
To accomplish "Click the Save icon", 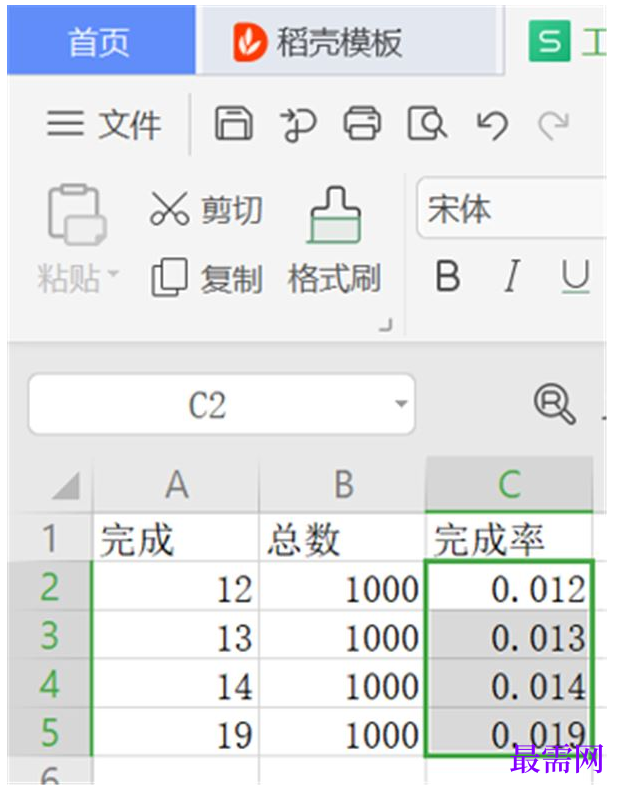I will (234, 123).
